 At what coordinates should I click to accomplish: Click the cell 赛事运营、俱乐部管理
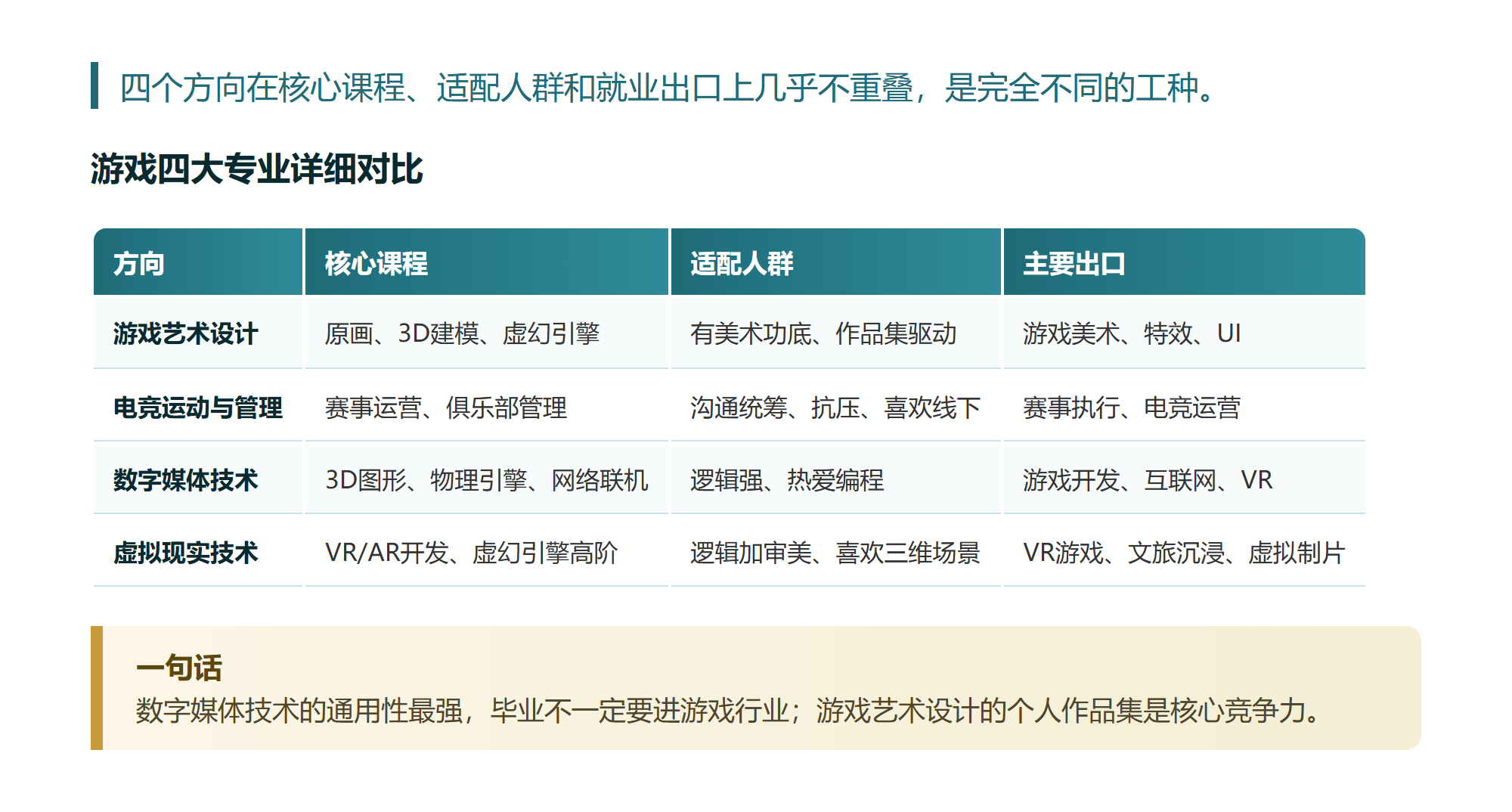[x=487, y=407]
